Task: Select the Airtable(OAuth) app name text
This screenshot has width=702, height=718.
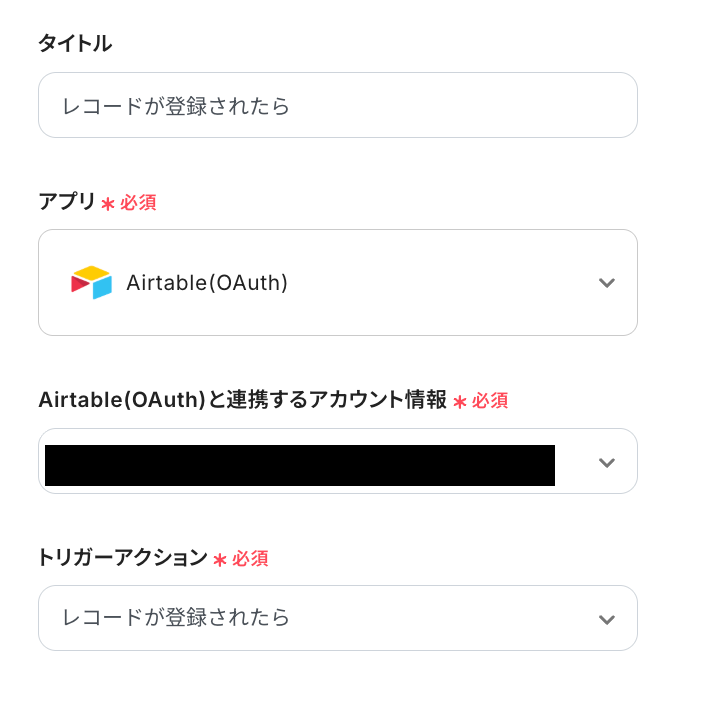Action: pyautogui.click(x=207, y=283)
